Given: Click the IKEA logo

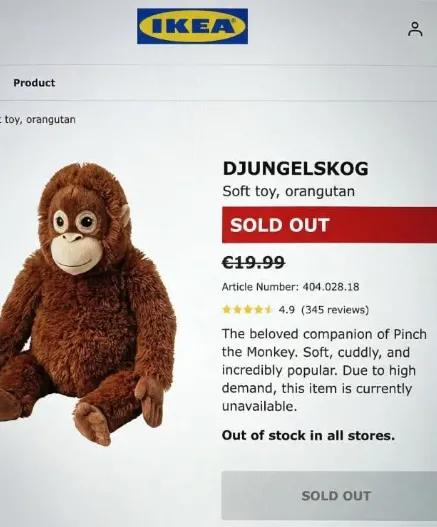Looking at the screenshot, I should coord(192,26).
